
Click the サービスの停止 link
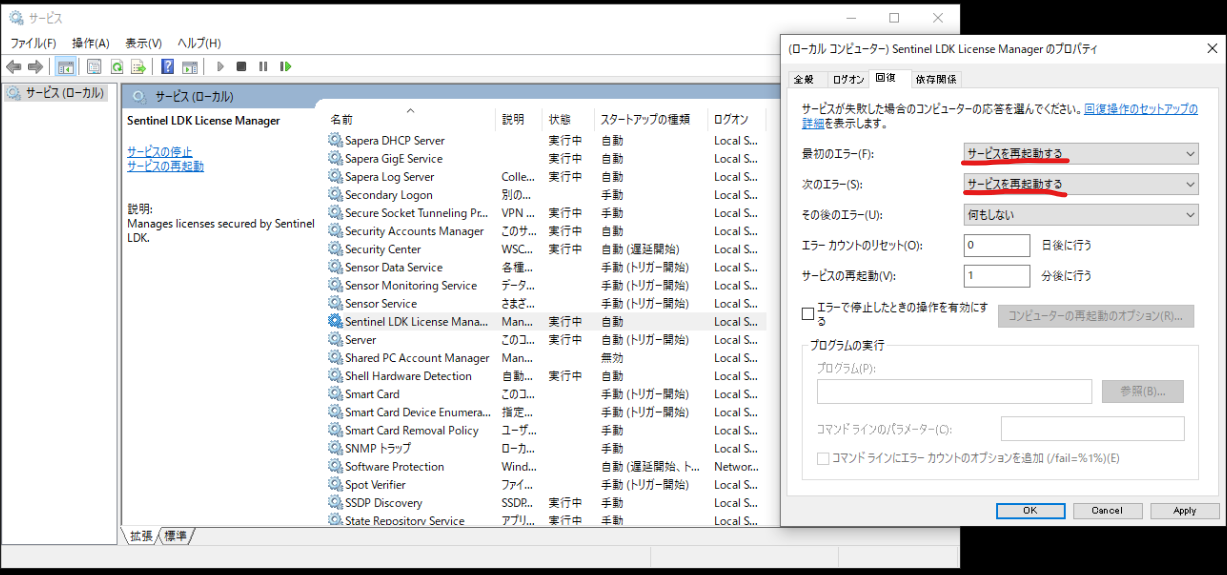160,152
